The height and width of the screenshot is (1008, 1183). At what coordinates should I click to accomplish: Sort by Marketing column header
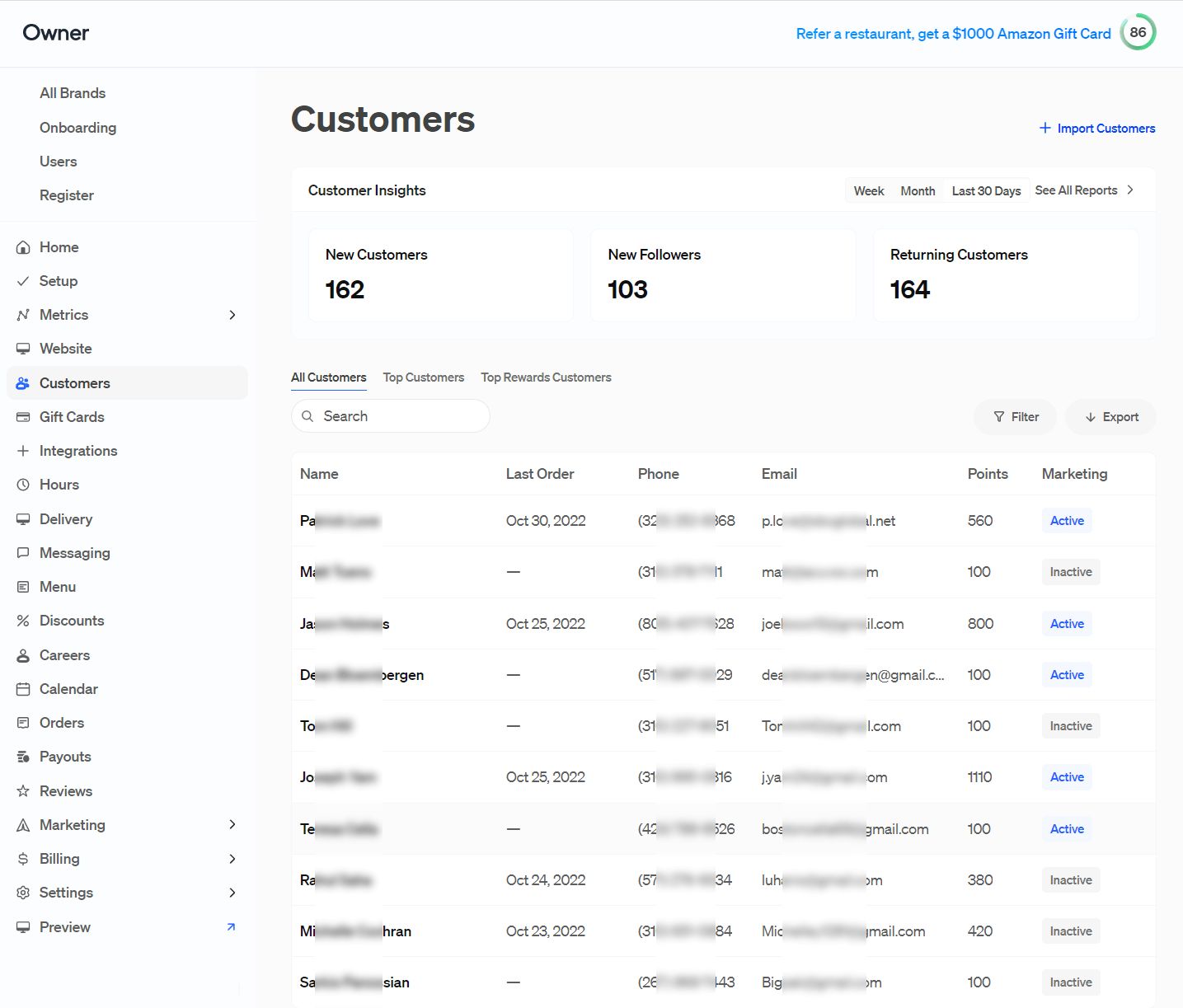[x=1074, y=474]
